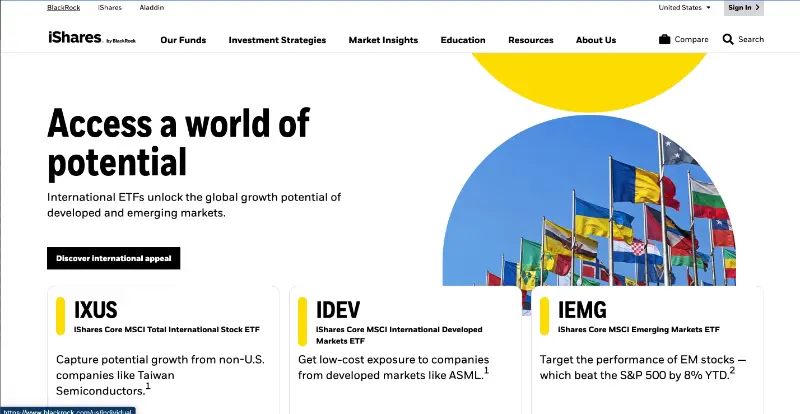The image size is (800, 414).
Task: Open the Resources menu
Action: (x=531, y=40)
